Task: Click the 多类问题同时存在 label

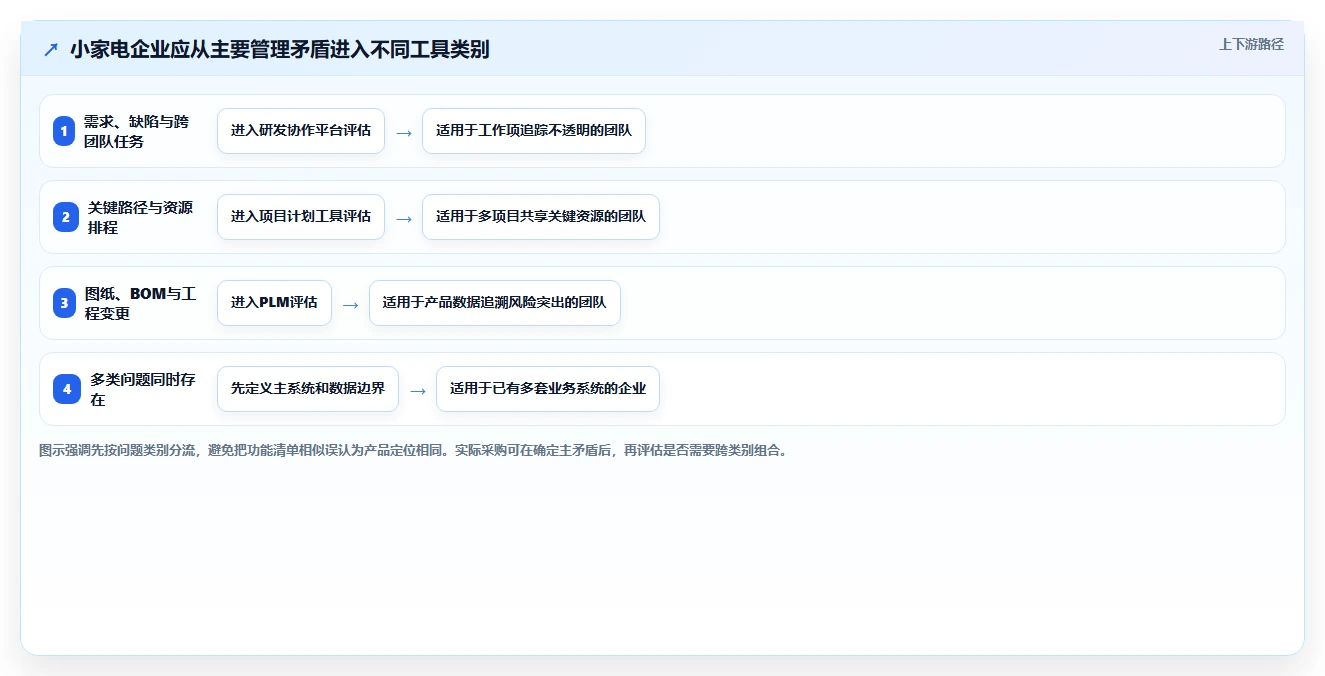Action: point(144,389)
